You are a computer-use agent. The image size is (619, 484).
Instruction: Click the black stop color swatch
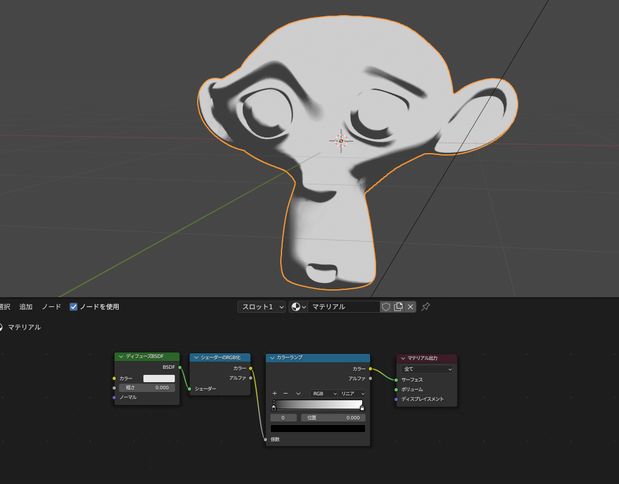tap(318, 428)
